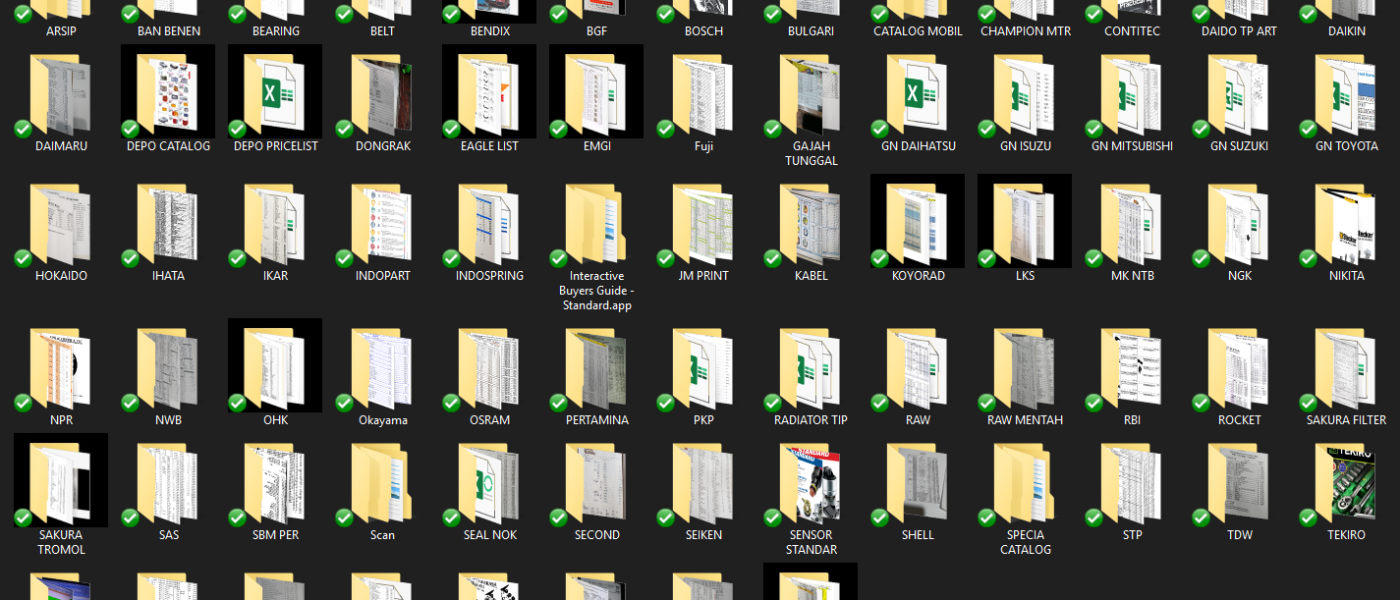Open the SAKURA FILTER folder
The width and height of the screenshot is (1400, 600).
(x=1346, y=370)
